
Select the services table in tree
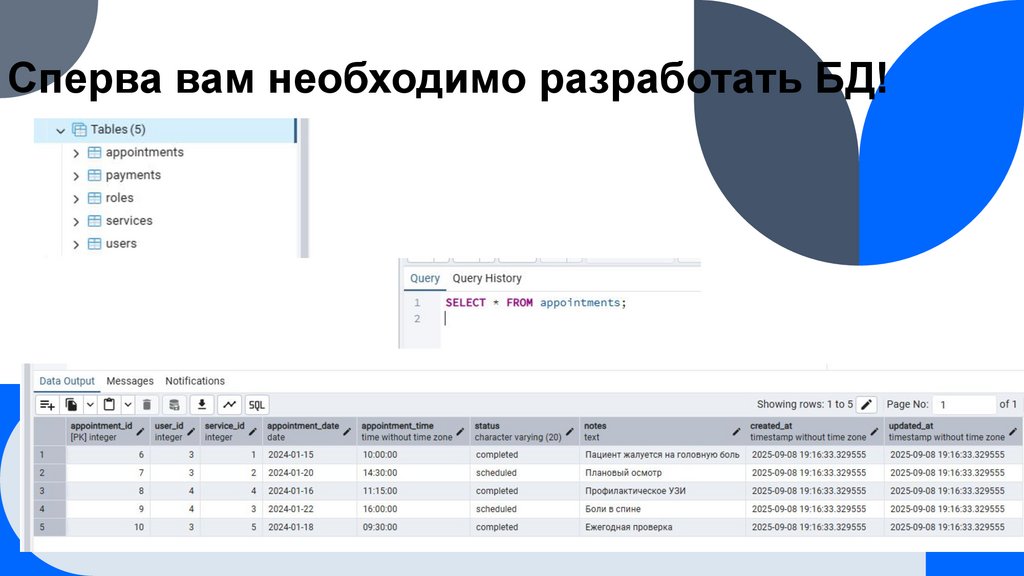[129, 221]
